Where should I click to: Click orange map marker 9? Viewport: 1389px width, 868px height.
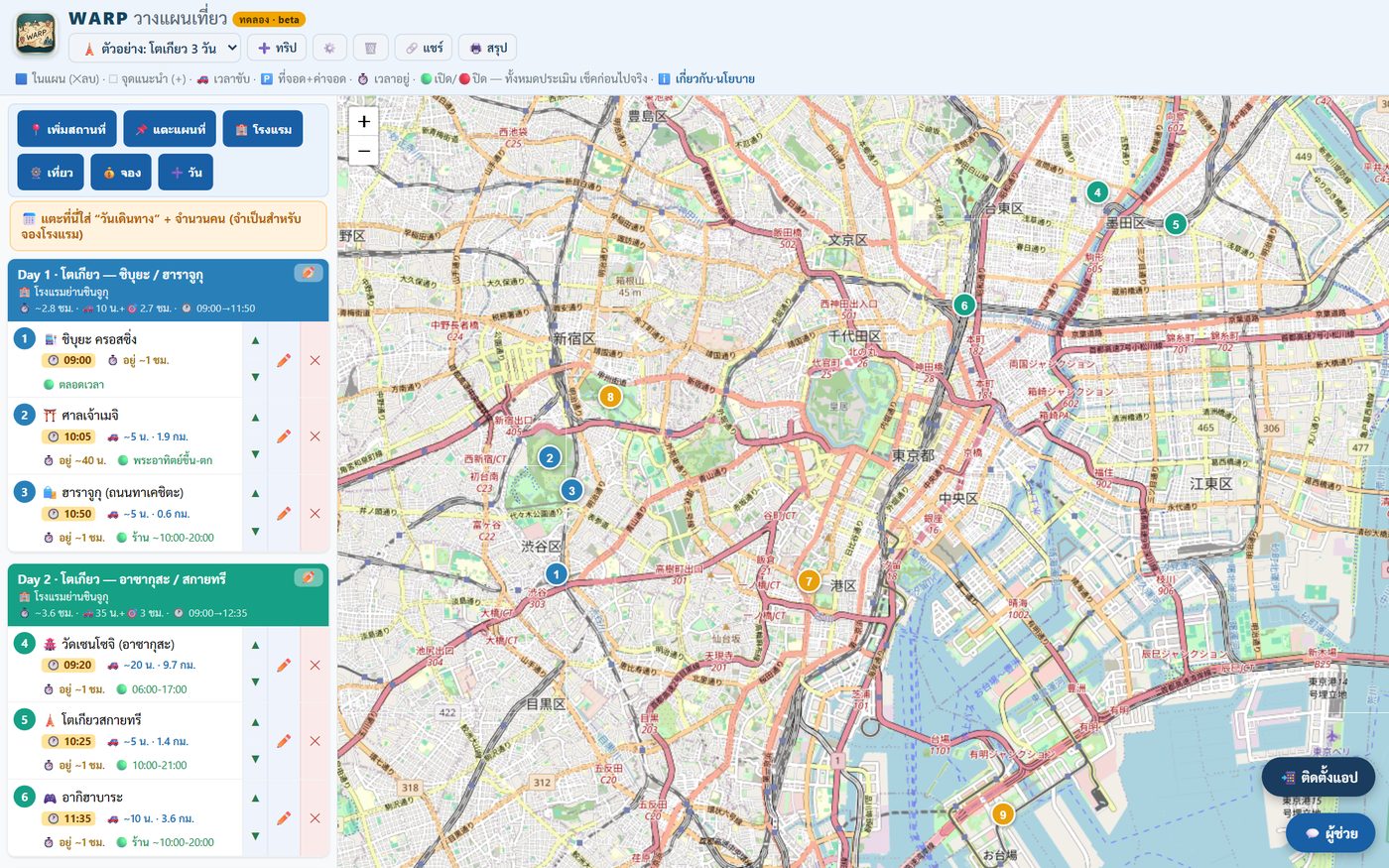(x=1003, y=814)
